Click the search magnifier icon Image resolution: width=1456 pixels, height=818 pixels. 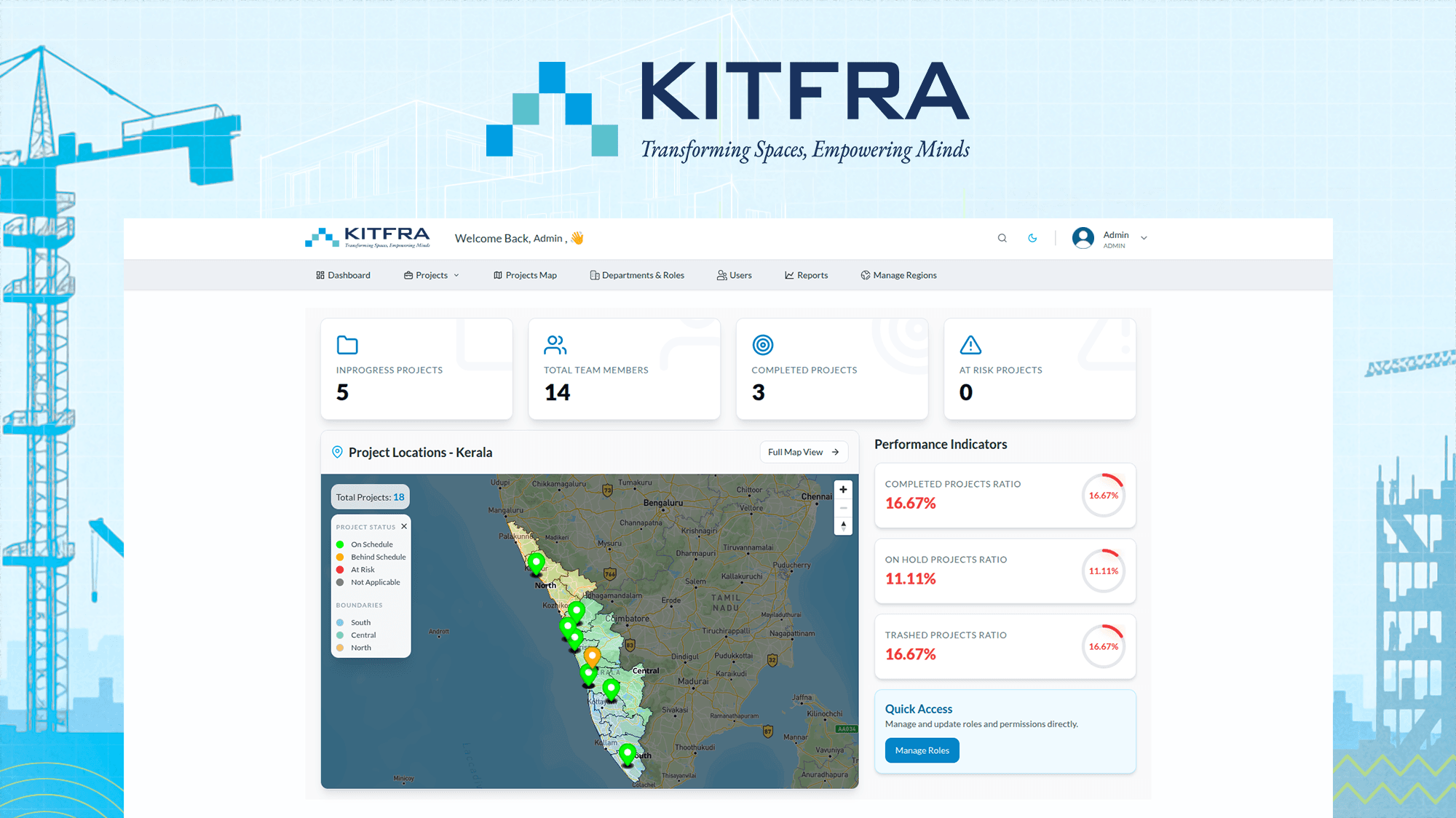(1002, 238)
